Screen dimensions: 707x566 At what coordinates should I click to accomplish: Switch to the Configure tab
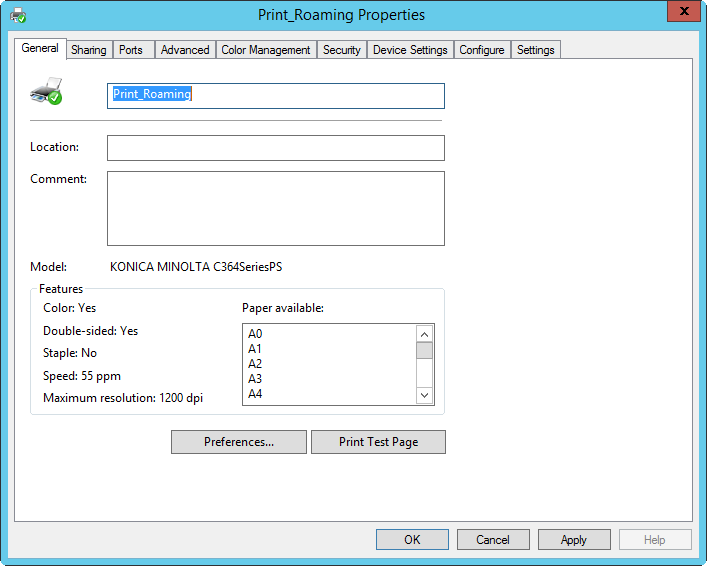click(x=481, y=50)
